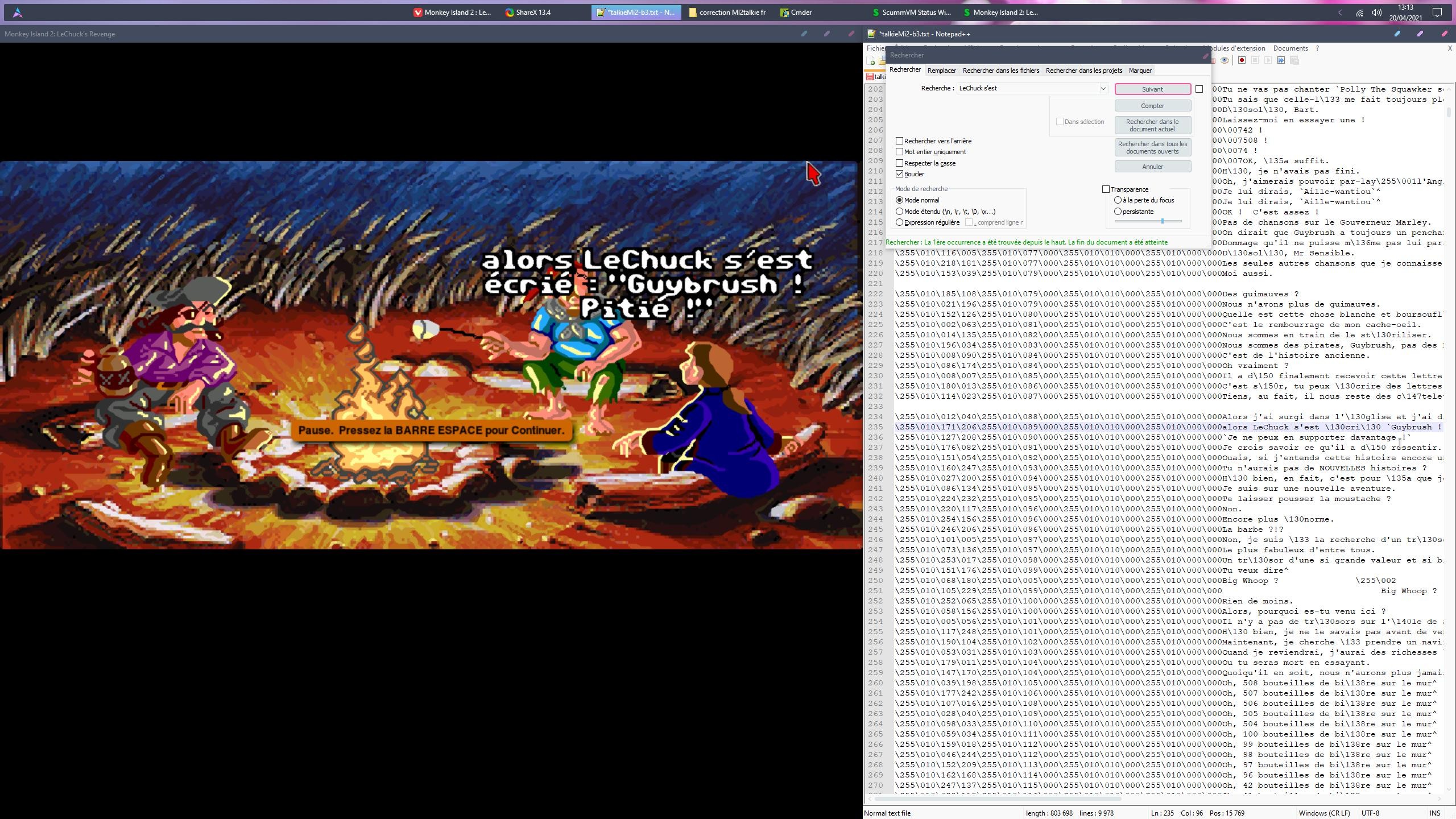Viewport: 1456px width, 819px height.
Task: Open the start menu logo on the taskbar
Action: [x=18, y=12]
